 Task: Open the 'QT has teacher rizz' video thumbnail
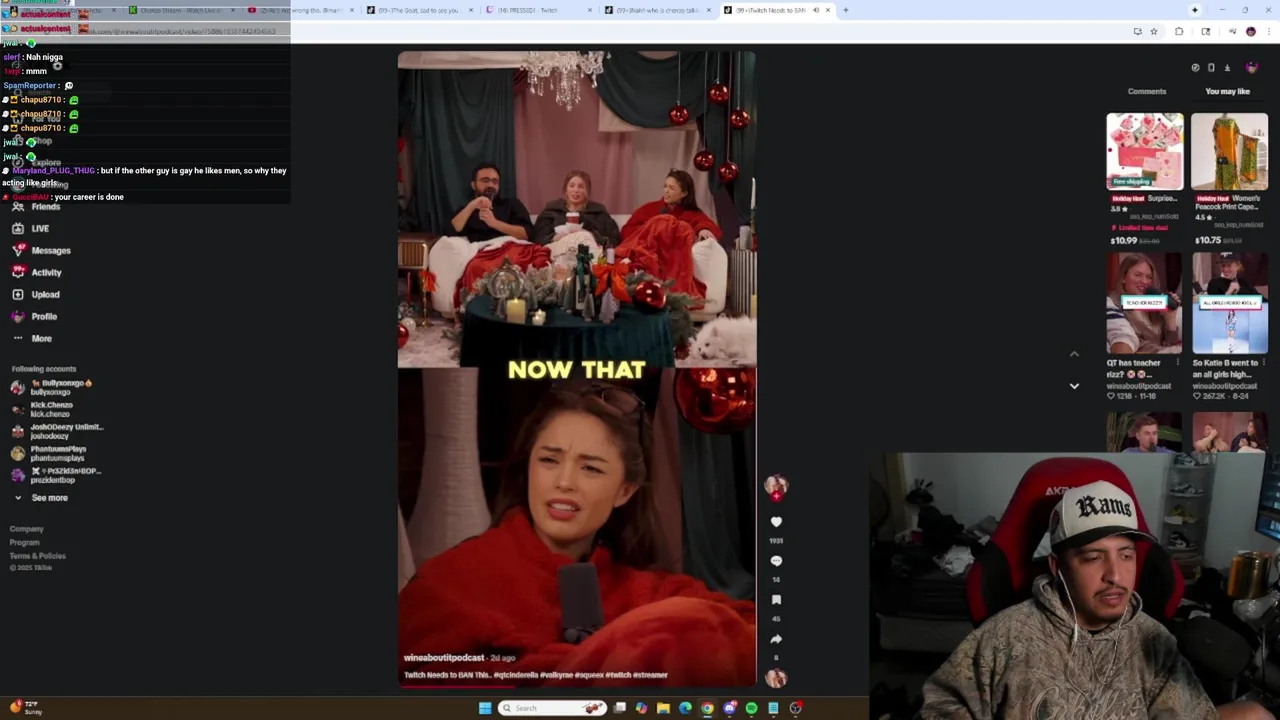[x=1145, y=304]
